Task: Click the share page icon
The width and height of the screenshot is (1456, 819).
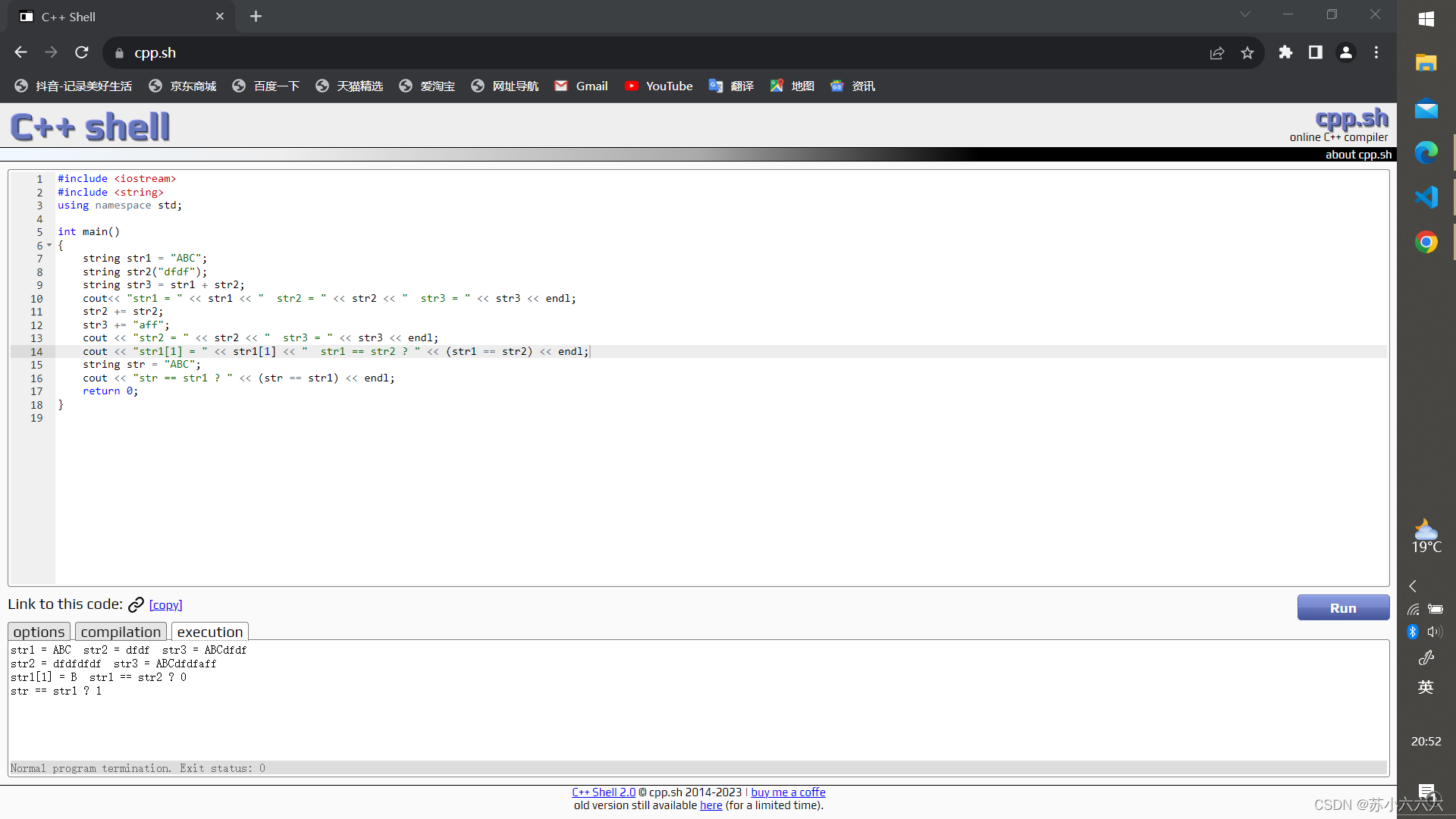Action: [x=1217, y=52]
